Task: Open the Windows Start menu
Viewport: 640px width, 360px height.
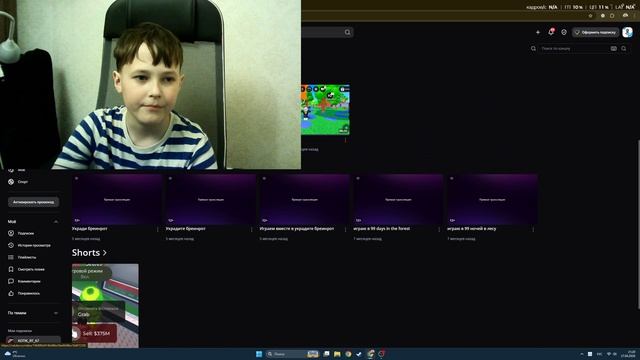Action: 259,354
